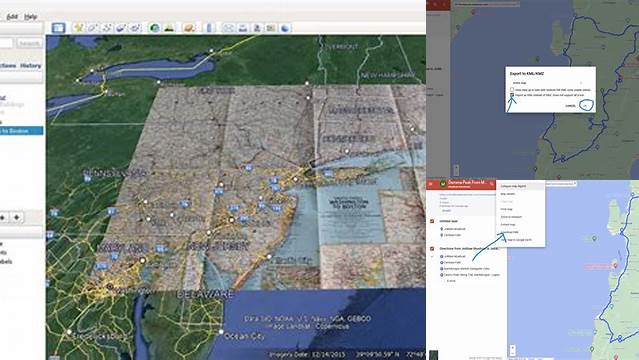Click OK in the Export to KML dialog
The image size is (639, 360).
585,106
